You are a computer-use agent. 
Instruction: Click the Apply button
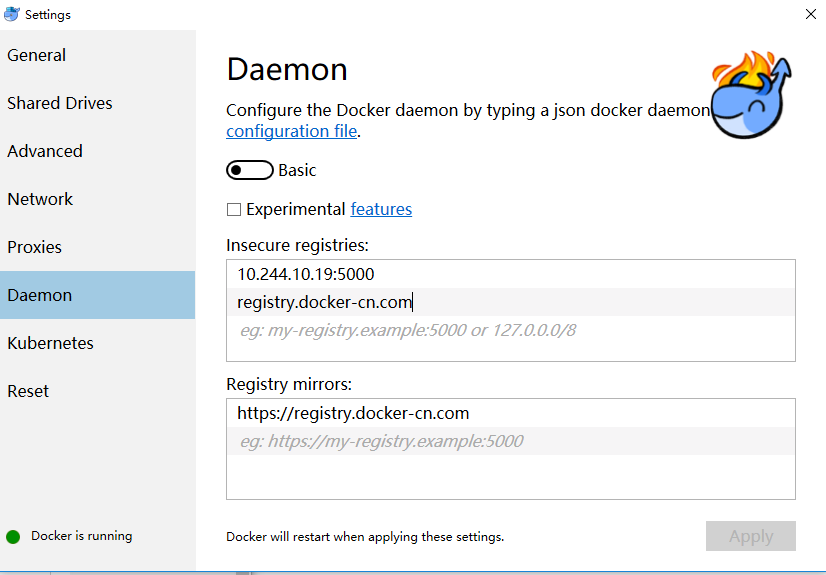pos(751,536)
